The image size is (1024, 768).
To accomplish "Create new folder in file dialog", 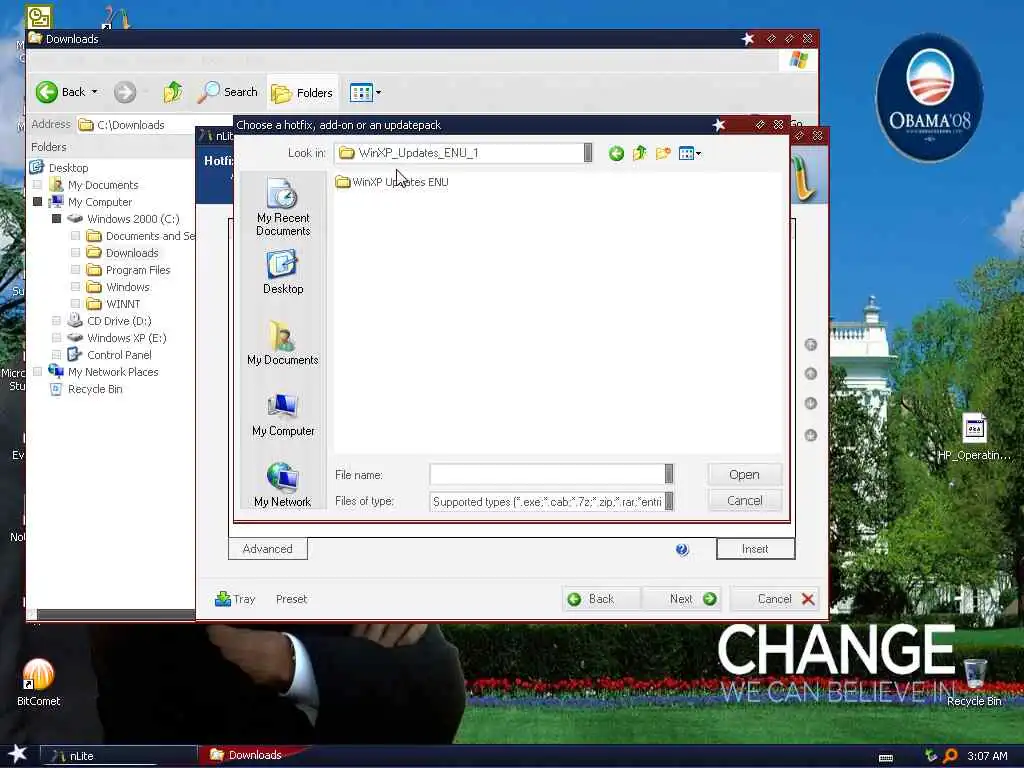I will click(x=663, y=153).
